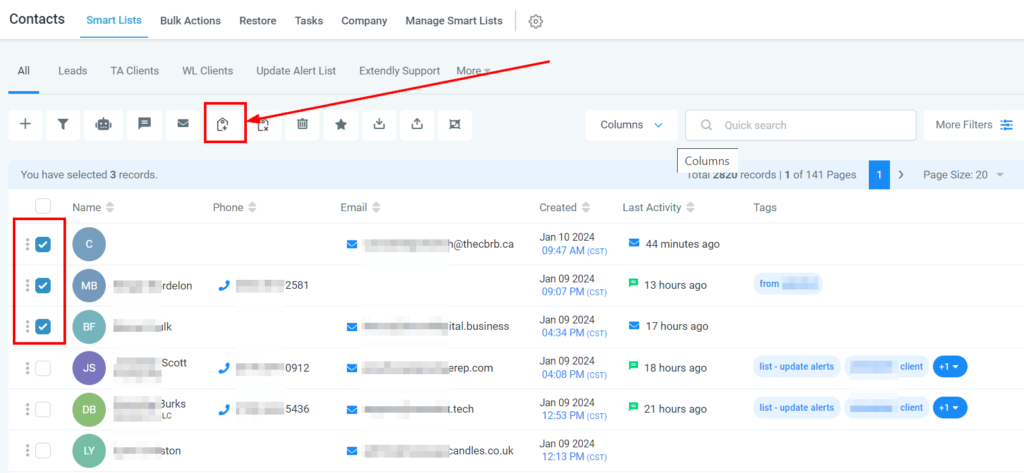The height and width of the screenshot is (473, 1024).
Task: Check the checkbox for contact LY
Action: click(42, 450)
